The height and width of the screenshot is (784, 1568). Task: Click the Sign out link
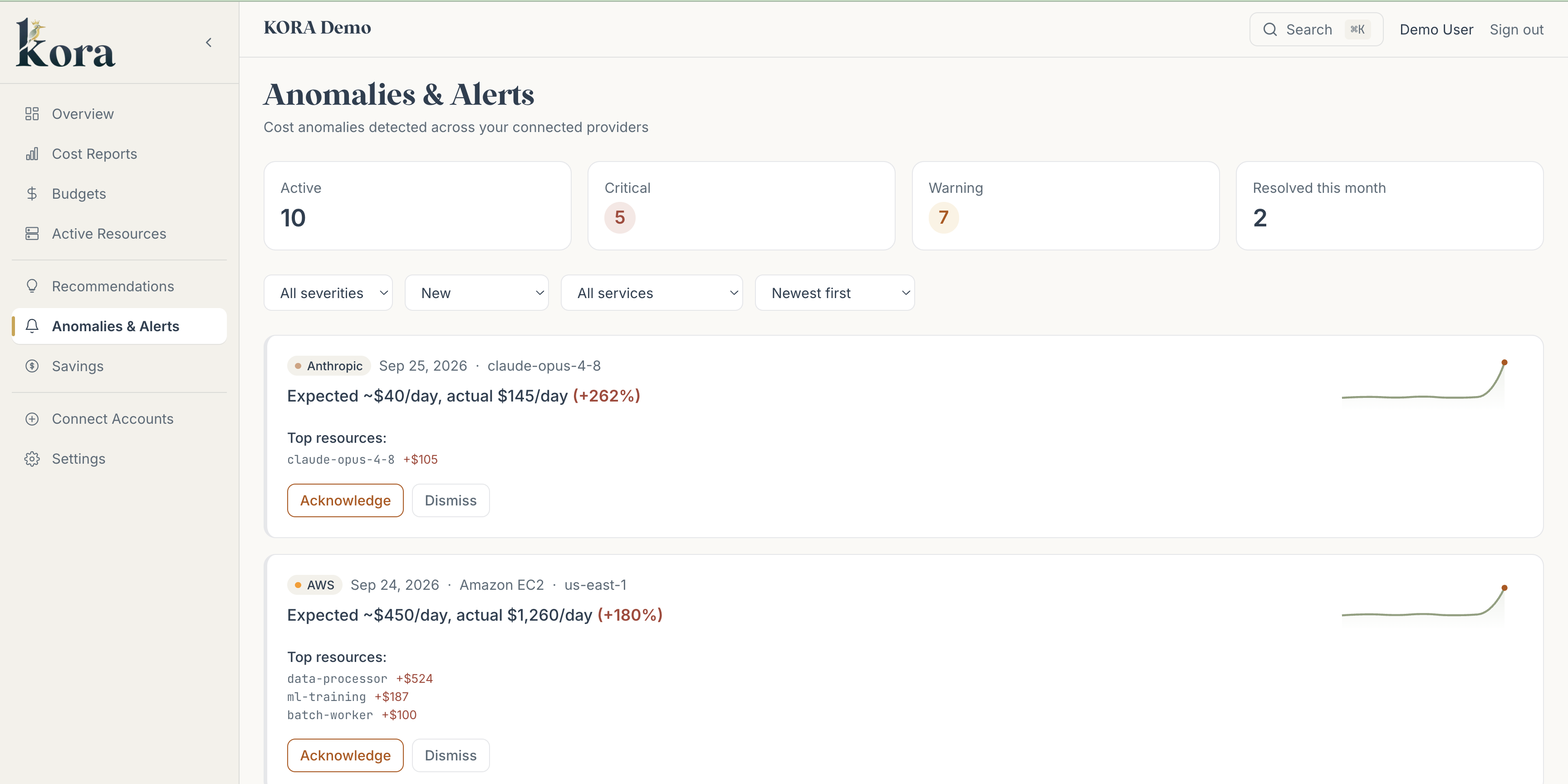click(x=1516, y=29)
